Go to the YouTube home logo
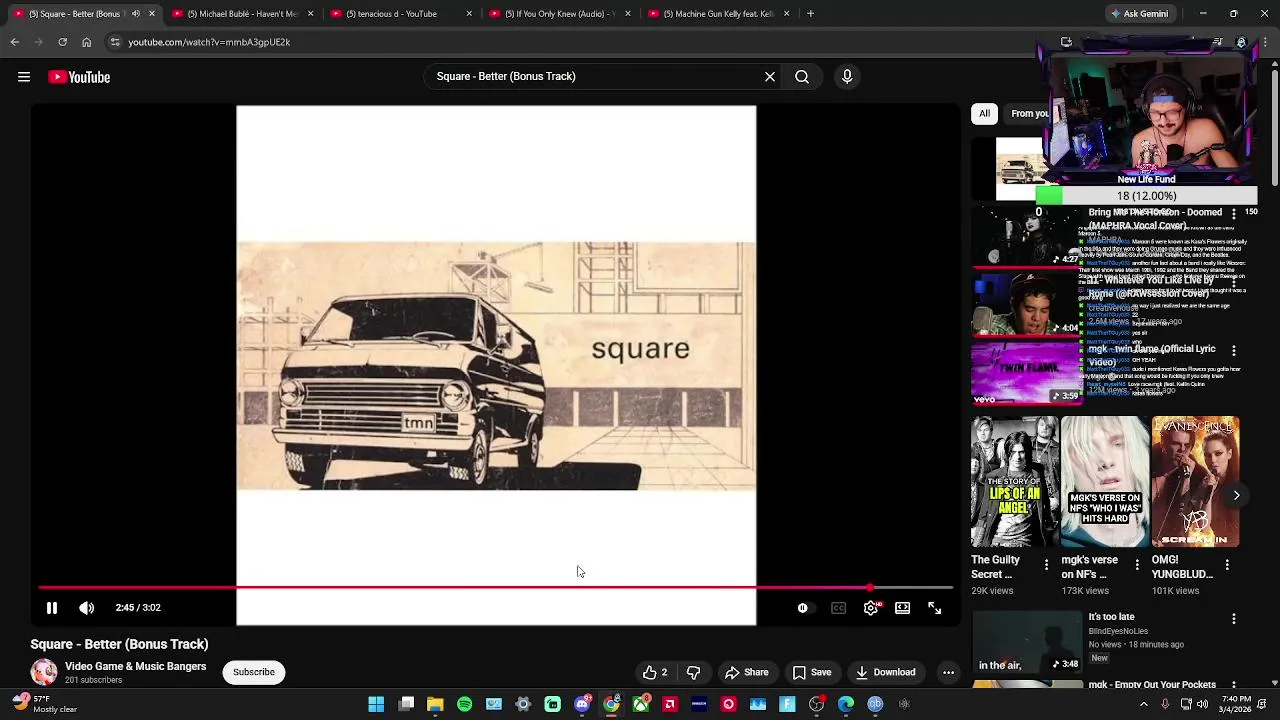Image resolution: width=1280 pixels, height=720 pixels. (79, 77)
